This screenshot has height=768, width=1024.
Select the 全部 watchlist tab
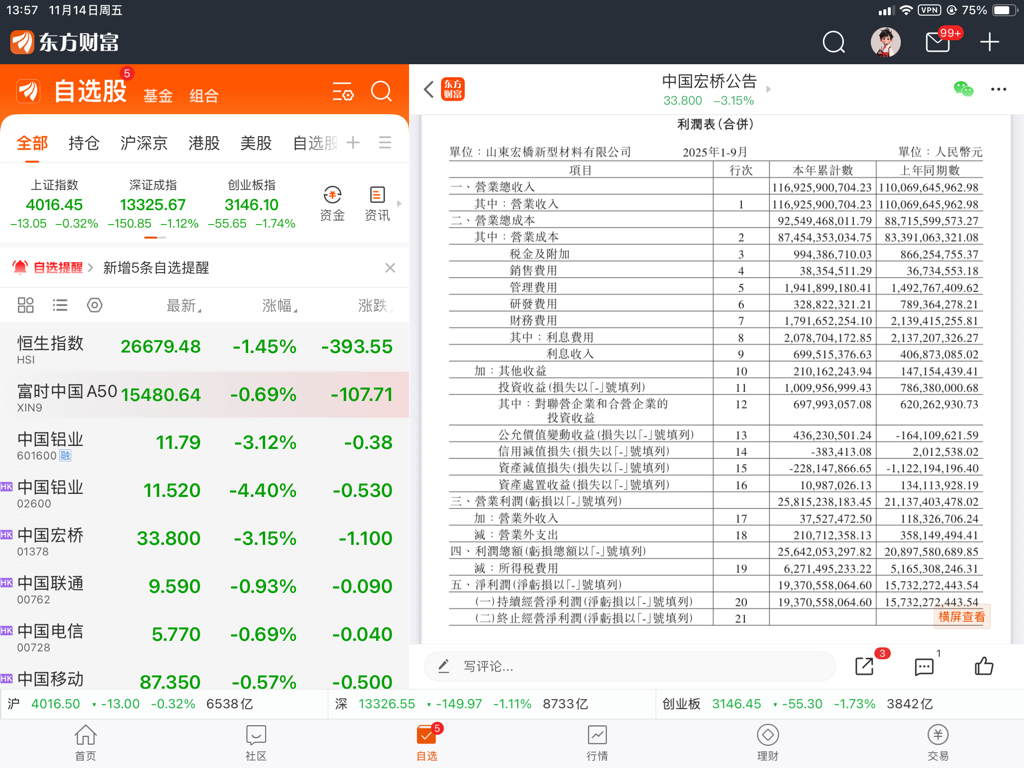[32, 143]
